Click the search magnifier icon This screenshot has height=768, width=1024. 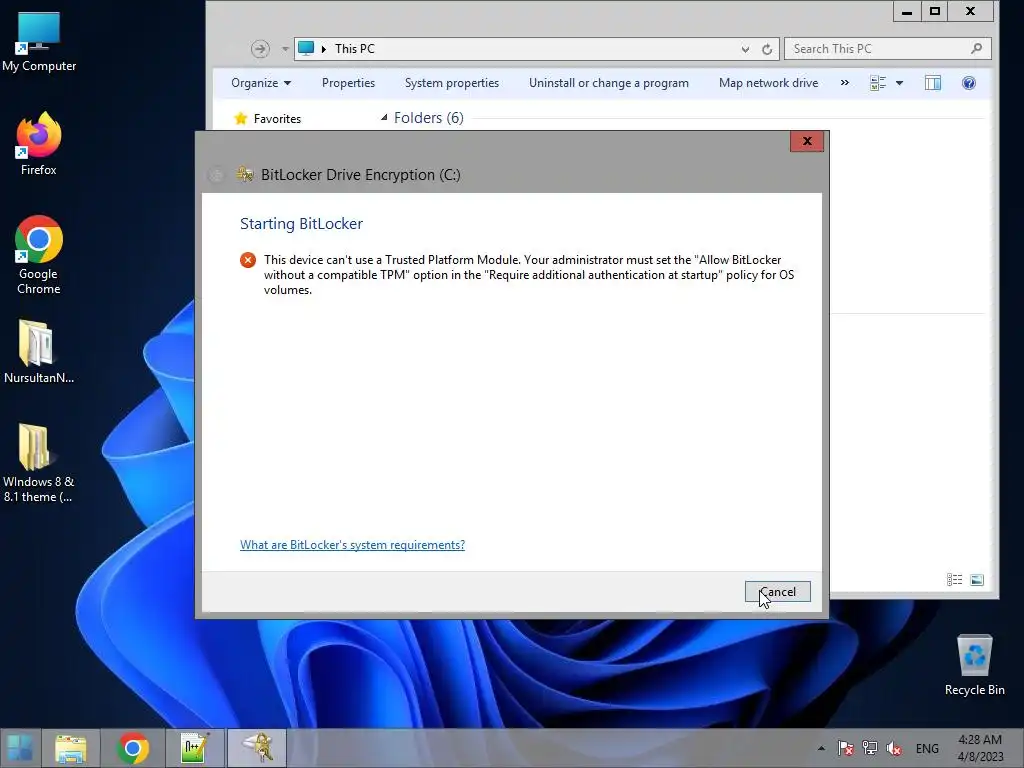point(977,48)
